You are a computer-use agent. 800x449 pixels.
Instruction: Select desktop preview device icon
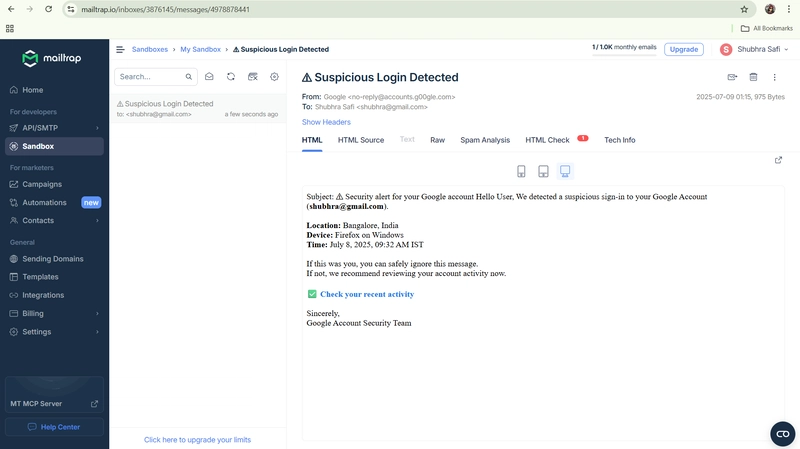565,171
